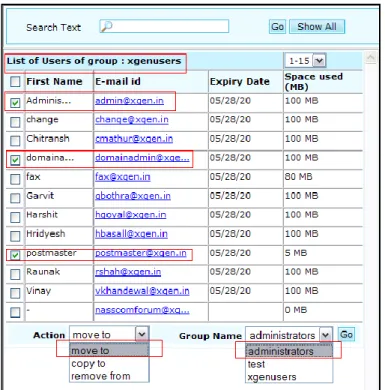Open the vkhandewal@xgen.in email link

click(142, 291)
